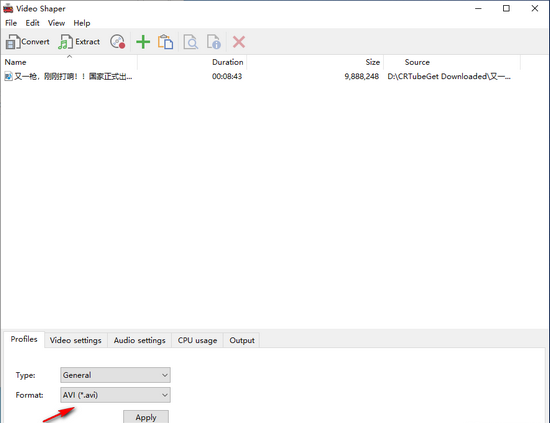Minimize the Video Shaper window

pos(478,8)
